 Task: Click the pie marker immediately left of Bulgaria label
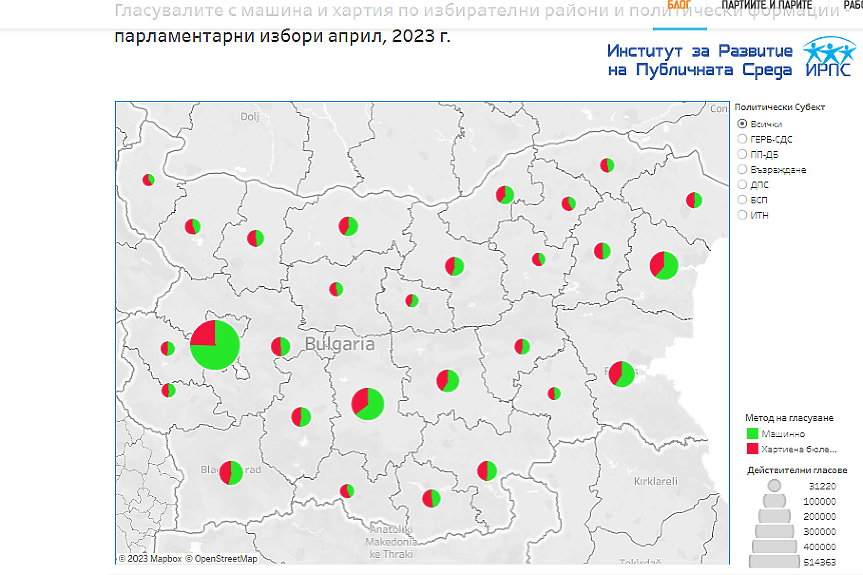tap(280, 346)
